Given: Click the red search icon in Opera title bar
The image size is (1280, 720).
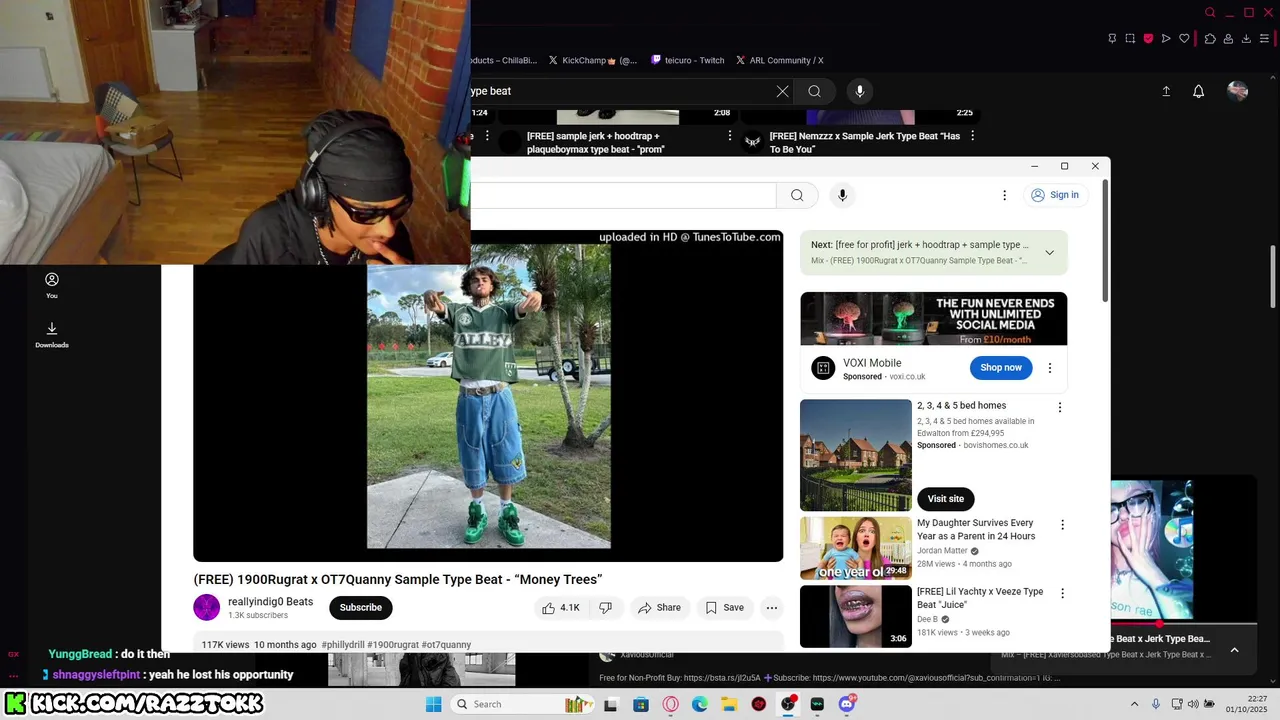Looking at the screenshot, I should click(x=1210, y=13).
